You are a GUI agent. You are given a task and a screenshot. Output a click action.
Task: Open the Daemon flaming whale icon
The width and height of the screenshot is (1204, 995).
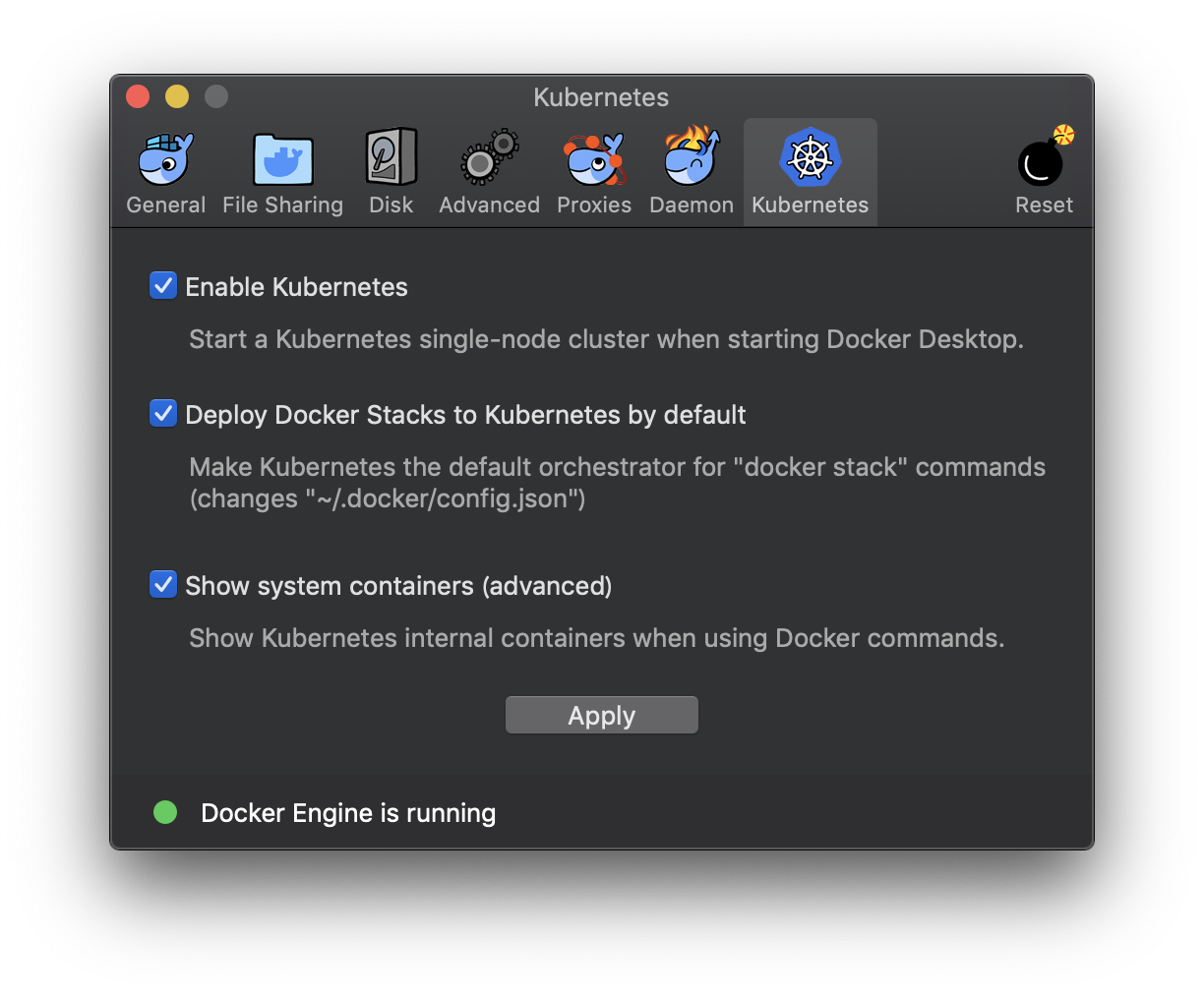(x=692, y=155)
